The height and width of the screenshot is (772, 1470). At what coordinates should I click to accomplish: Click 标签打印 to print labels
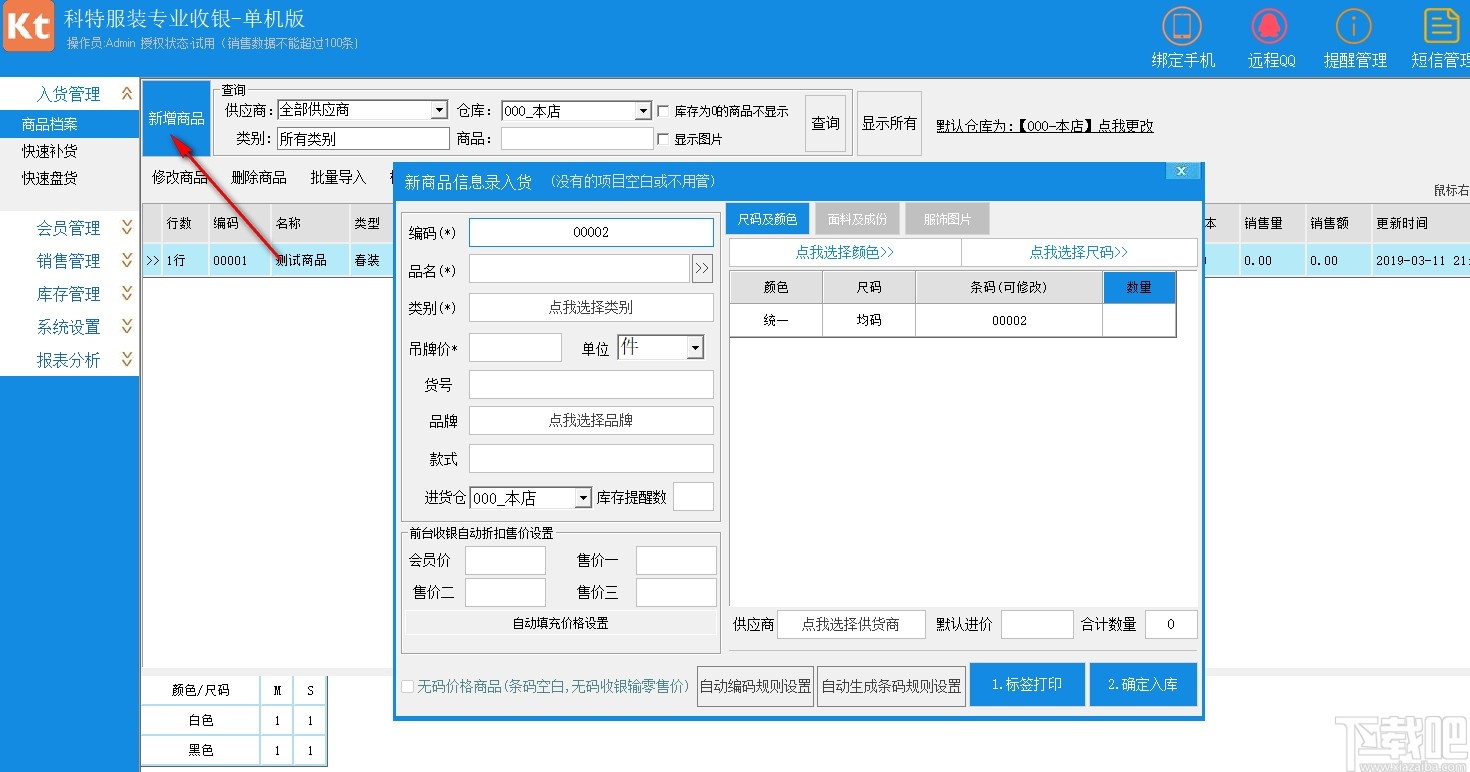(1027, 684)
